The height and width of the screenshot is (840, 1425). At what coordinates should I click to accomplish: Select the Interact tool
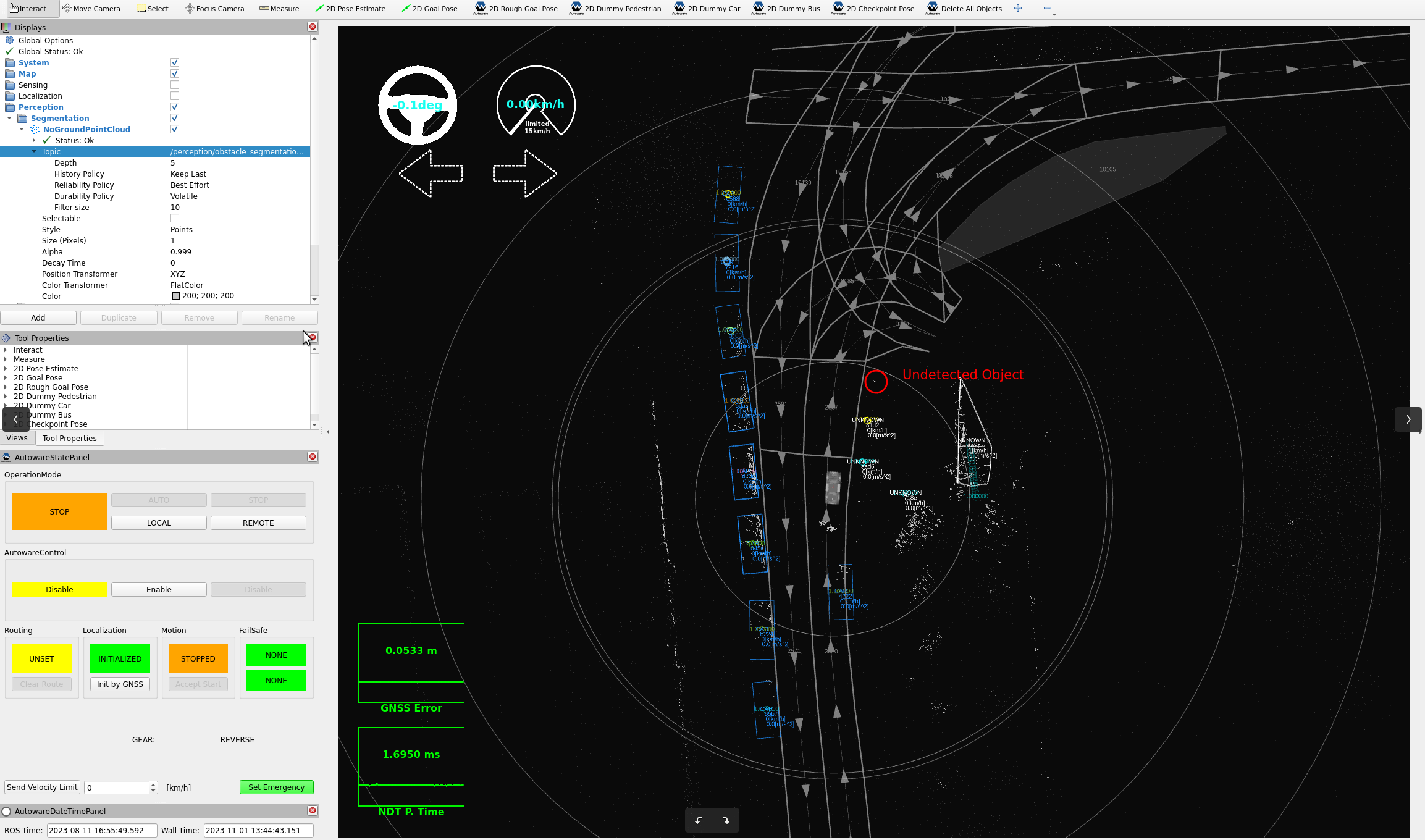tap(30, 8)
